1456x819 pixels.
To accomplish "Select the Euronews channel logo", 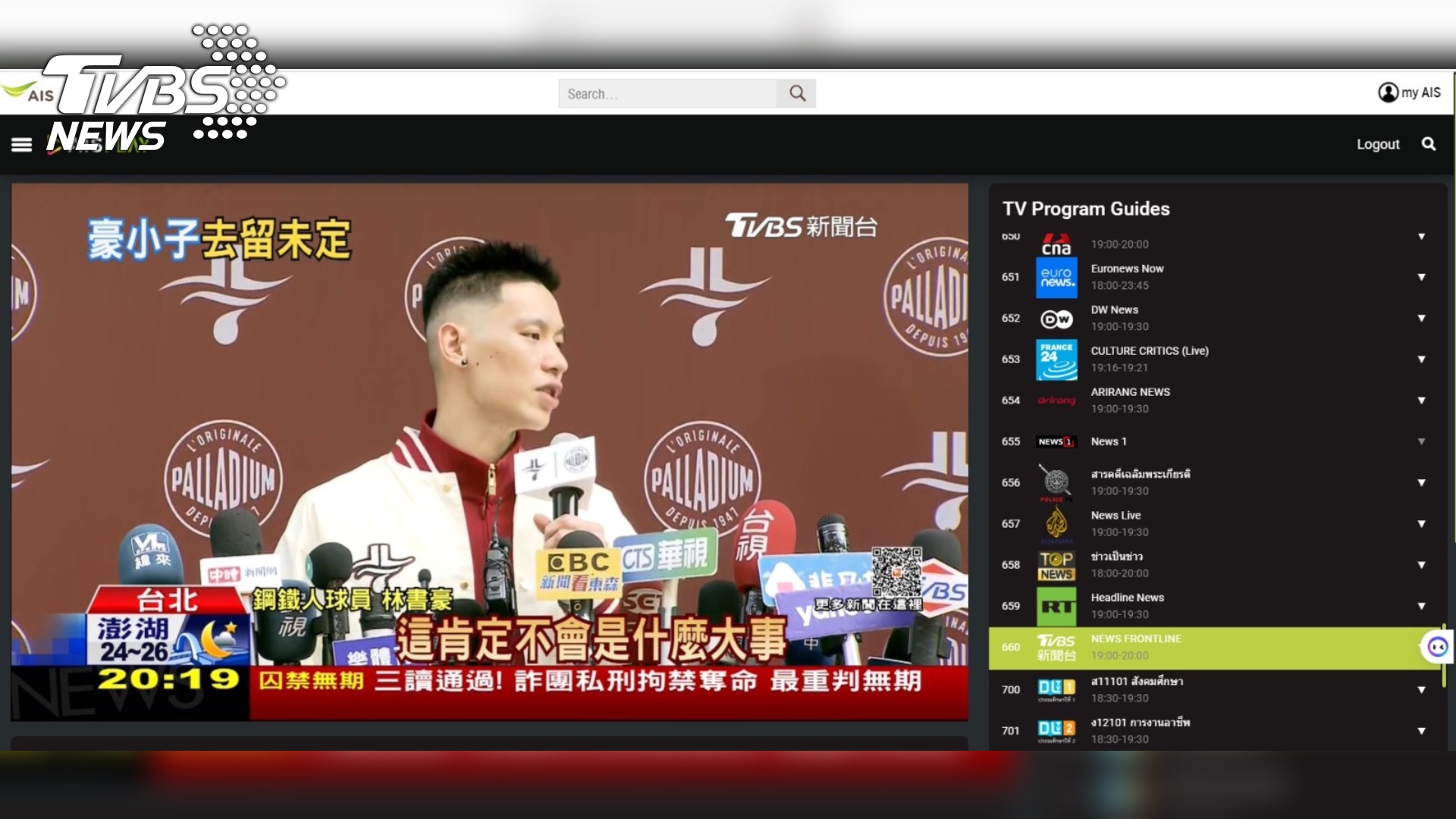I will pyautogui.click(x=1056, y=277).
